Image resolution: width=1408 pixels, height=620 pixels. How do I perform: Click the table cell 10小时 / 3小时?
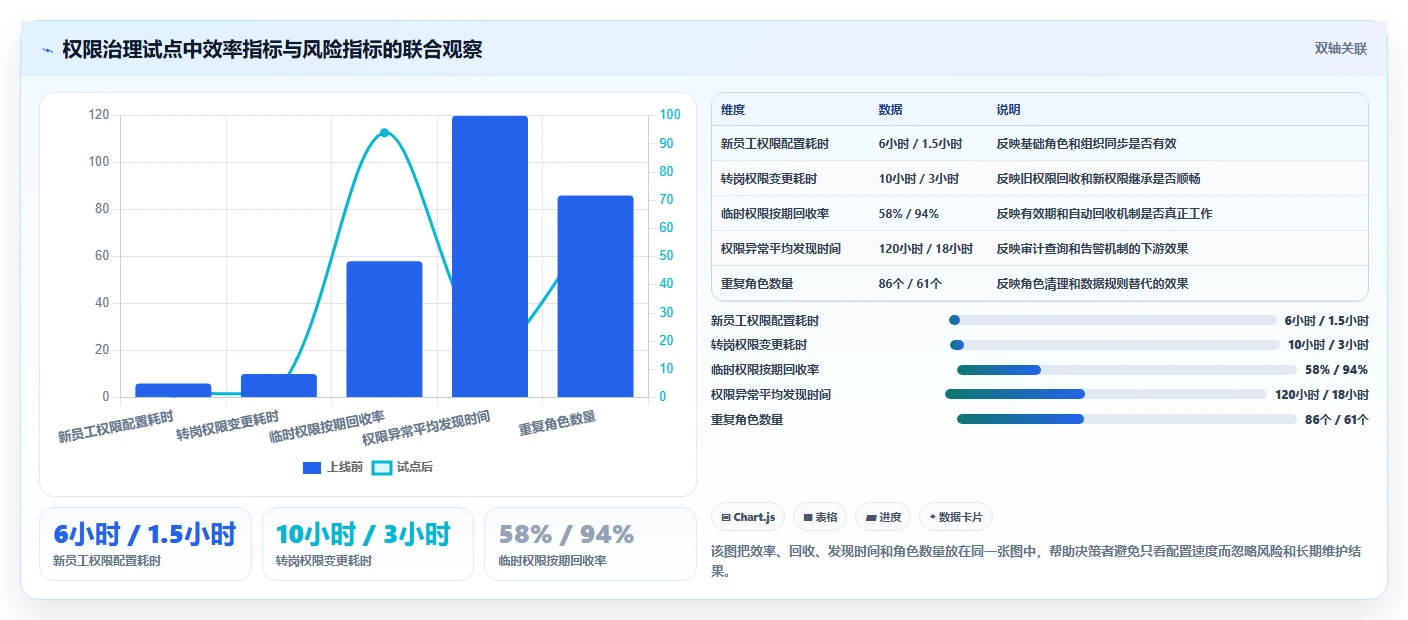click(x=918, y=179)
